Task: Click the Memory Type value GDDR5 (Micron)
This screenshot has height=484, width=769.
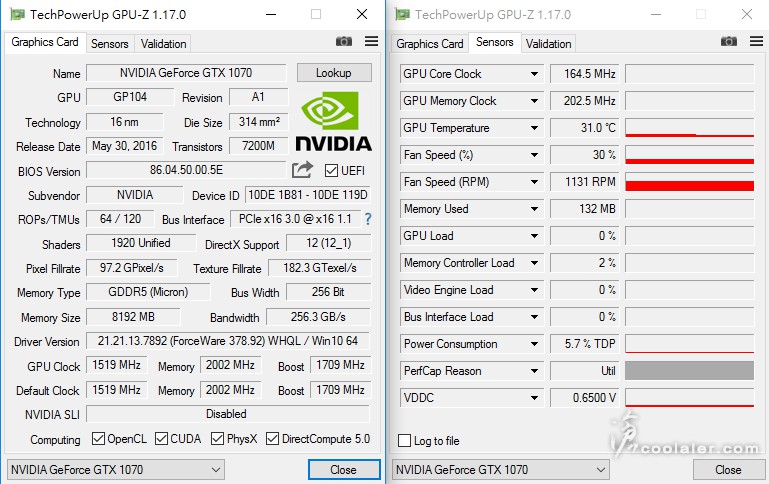Action: 148,292
